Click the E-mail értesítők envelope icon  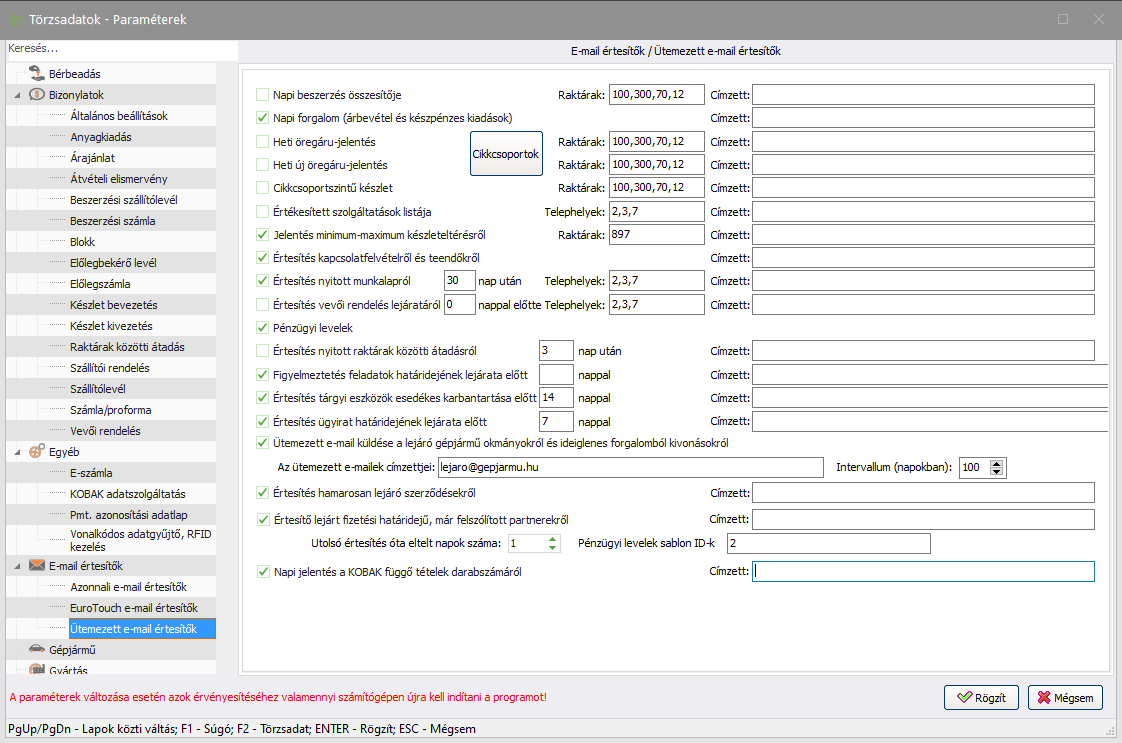(36, 566)
